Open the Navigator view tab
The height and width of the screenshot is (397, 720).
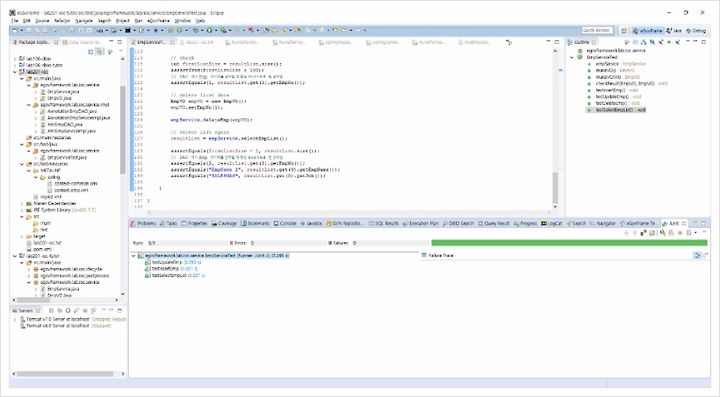(602, 223)
